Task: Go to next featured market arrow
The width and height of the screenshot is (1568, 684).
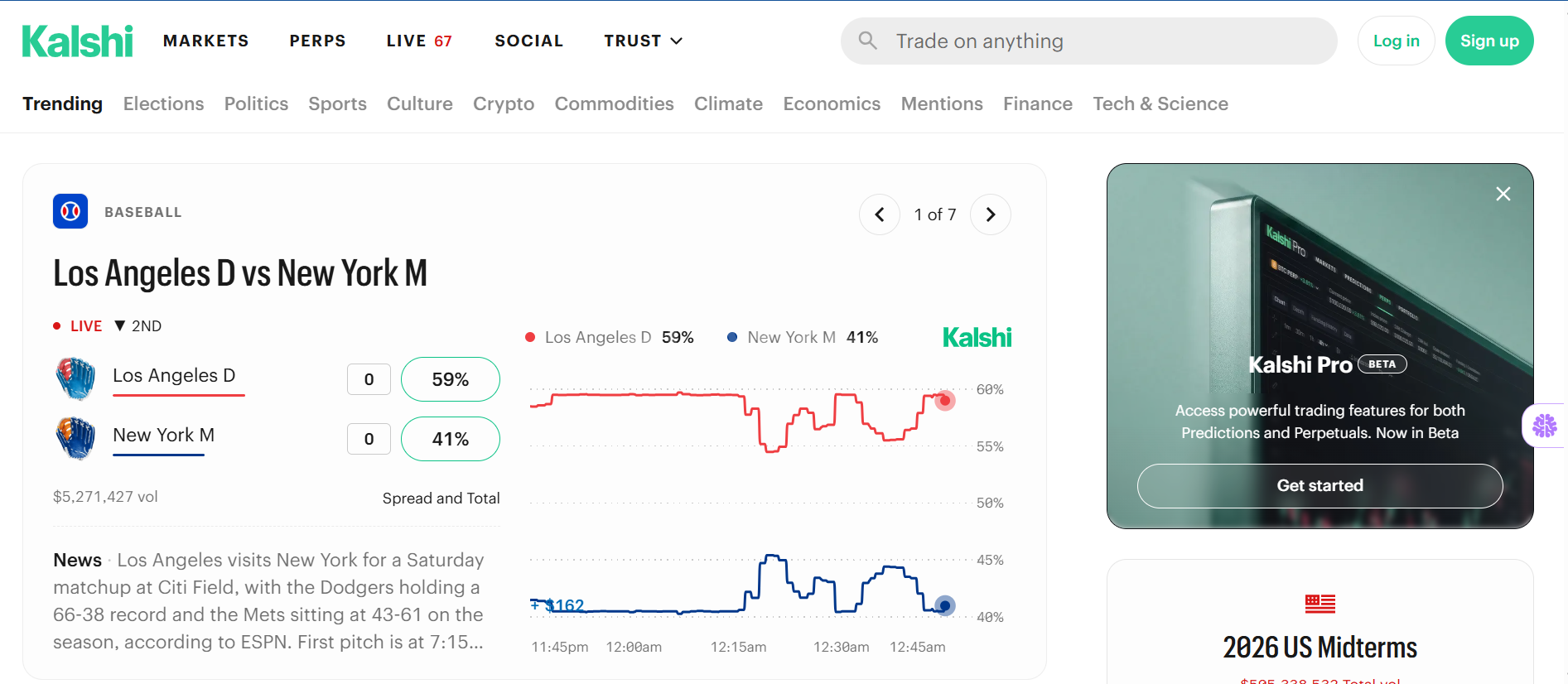Action: [x=990, y=214]
